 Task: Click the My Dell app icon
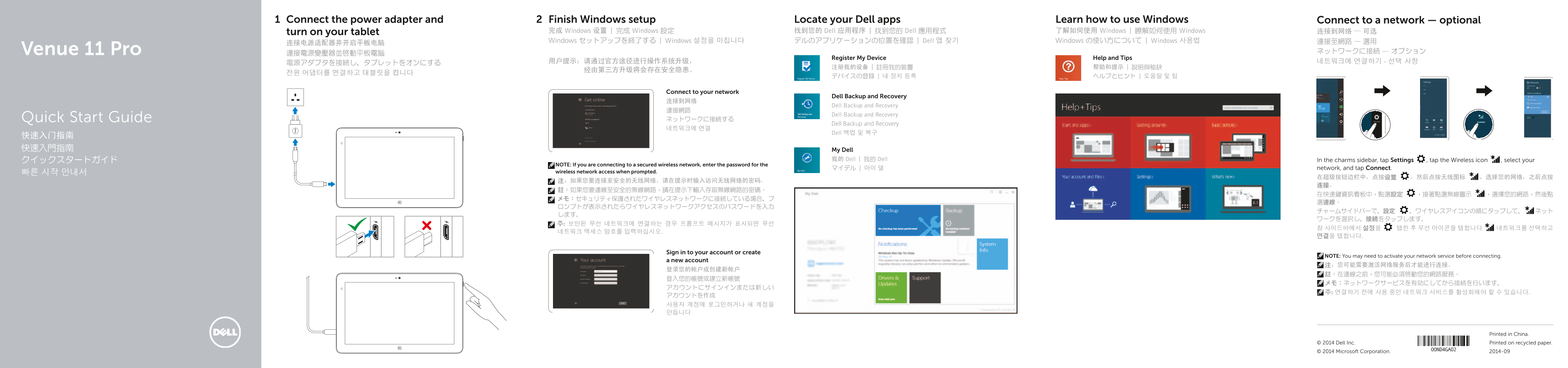tap(806, 160)
